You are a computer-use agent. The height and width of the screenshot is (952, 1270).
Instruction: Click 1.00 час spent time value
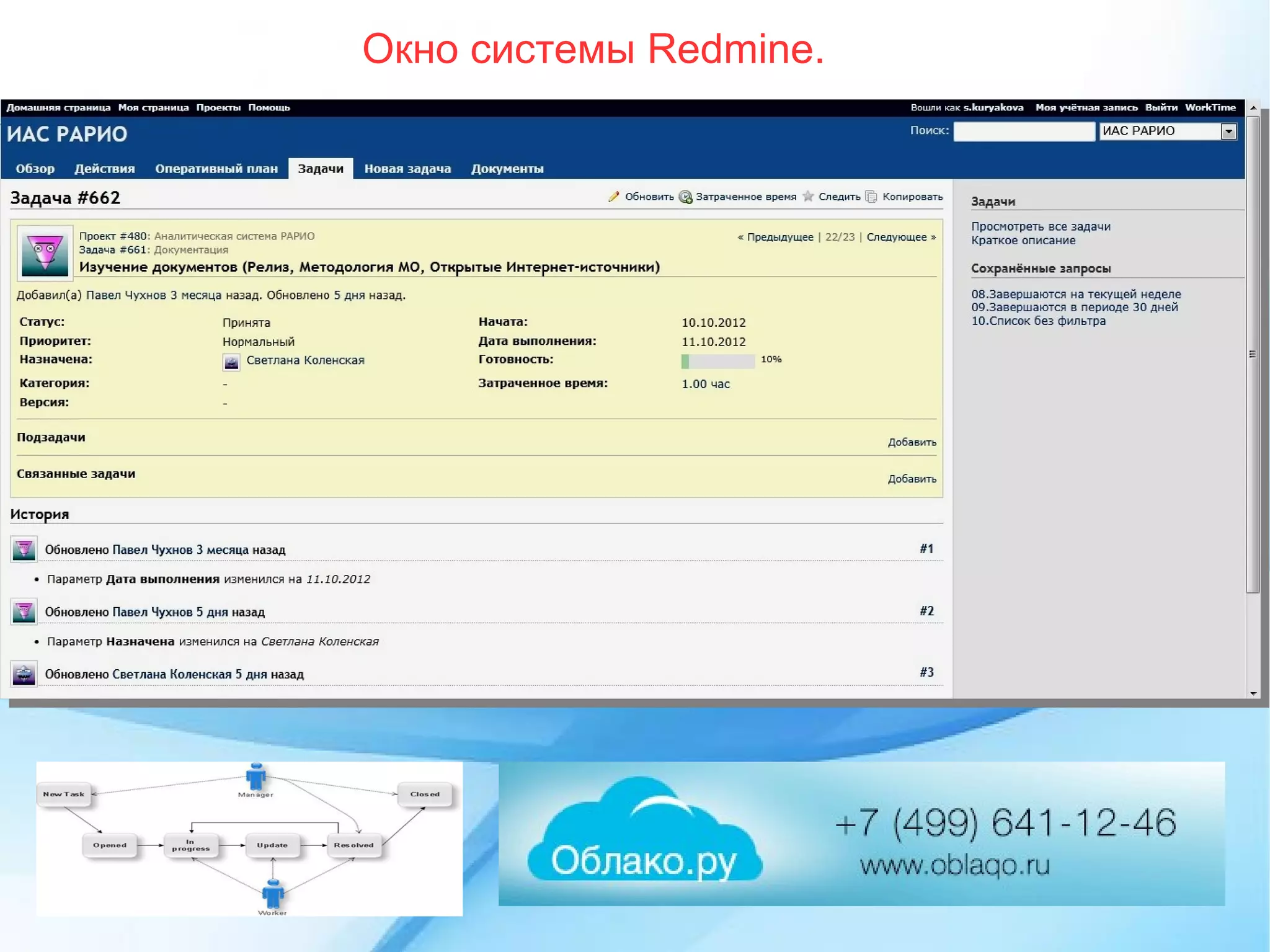pyautogui.click(x=706, y=384)
